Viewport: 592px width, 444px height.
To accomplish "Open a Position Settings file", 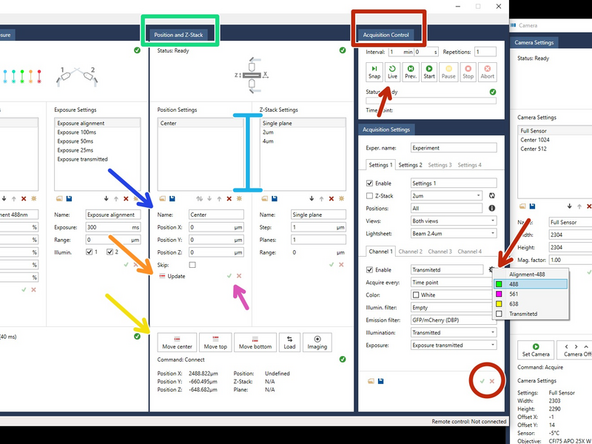I will [x=162, y=199].
